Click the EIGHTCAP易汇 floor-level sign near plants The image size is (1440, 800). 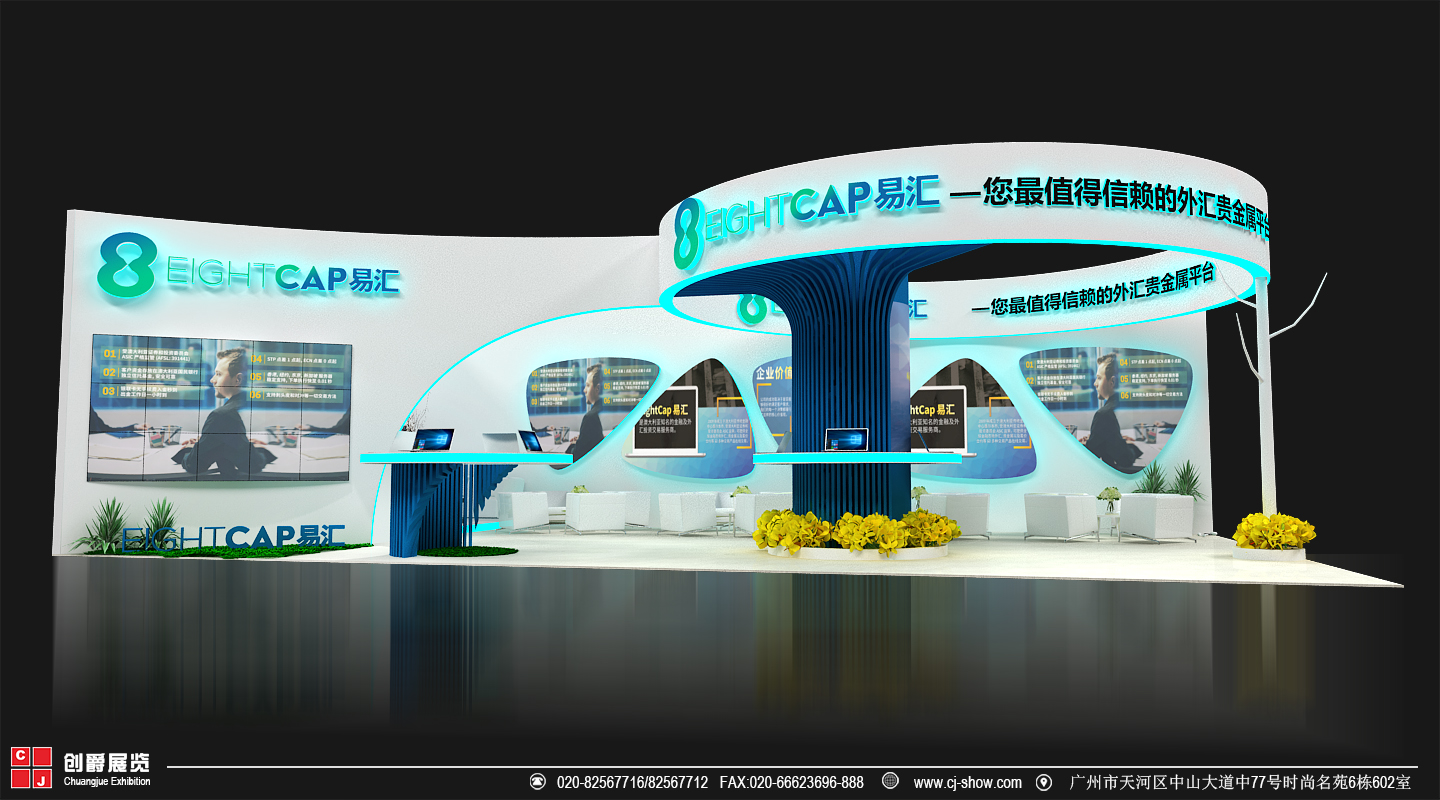[234, 537]
